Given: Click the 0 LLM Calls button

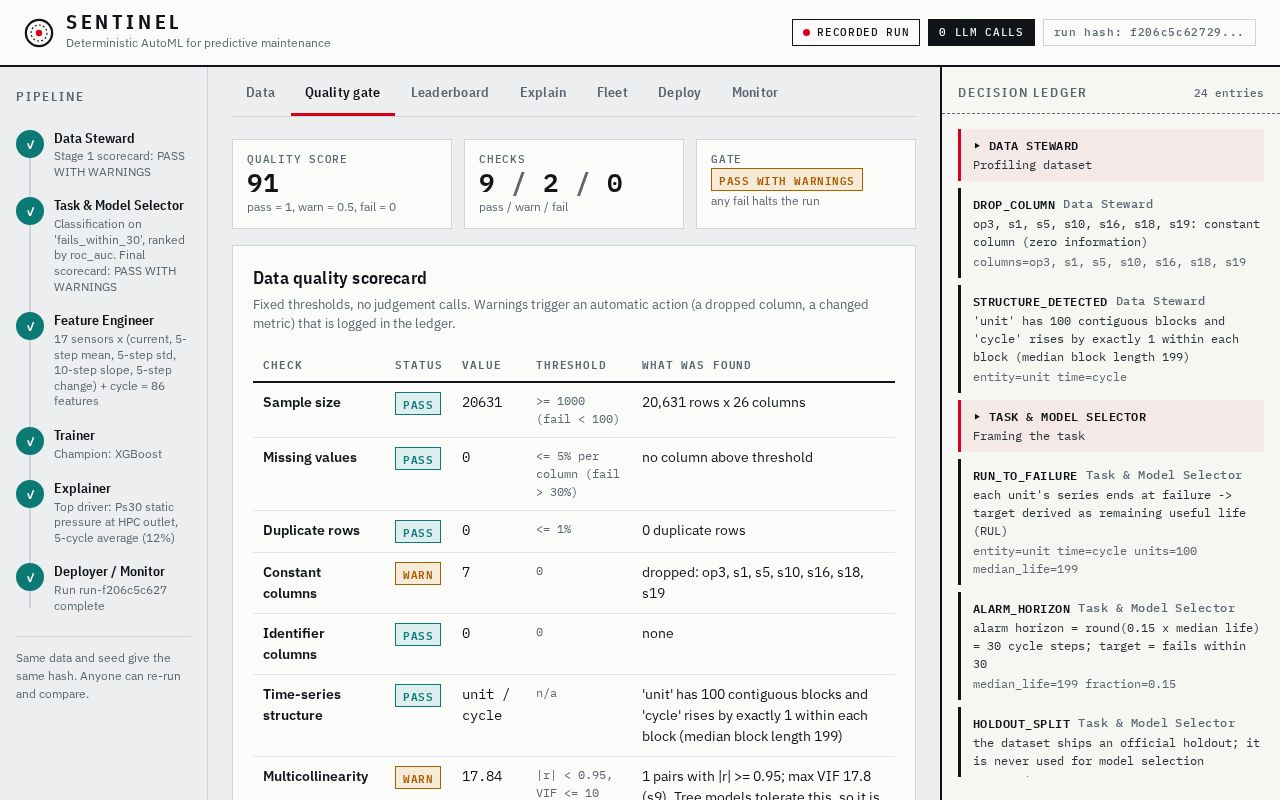Looking at the screenshot, I should [981, 33].
